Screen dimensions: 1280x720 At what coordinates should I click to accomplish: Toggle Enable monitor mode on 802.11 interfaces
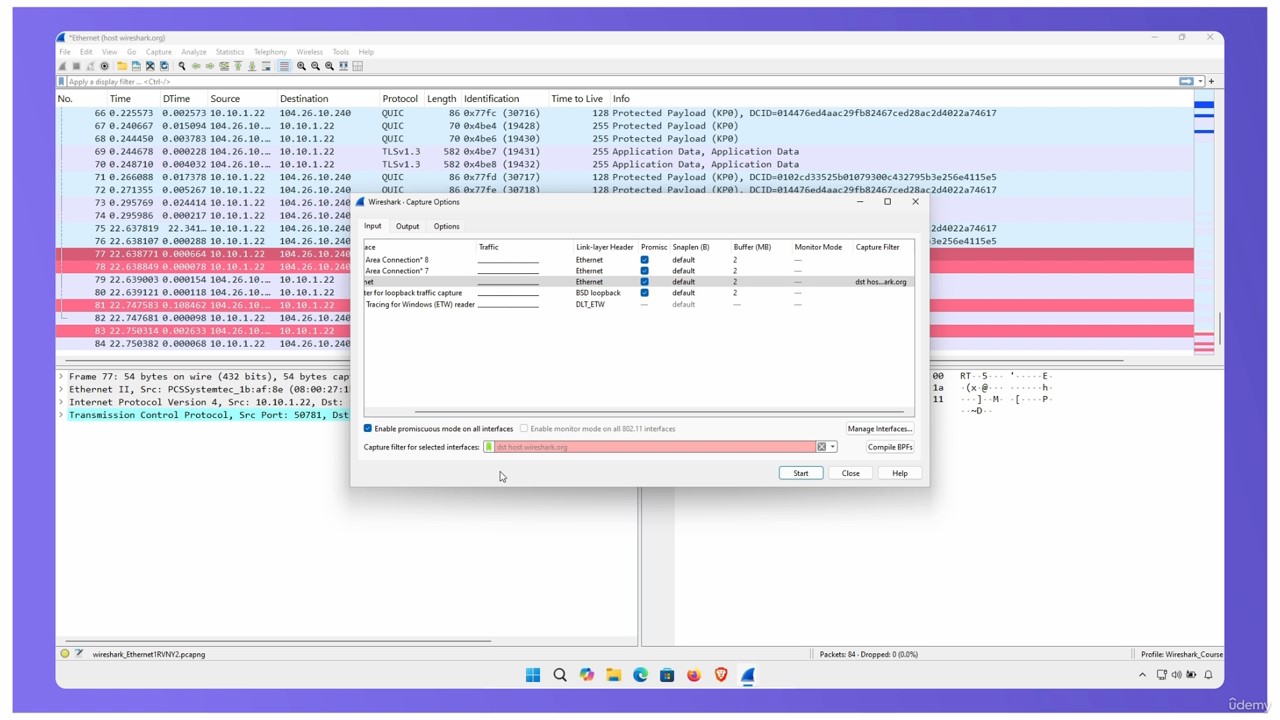coord(524,429)
